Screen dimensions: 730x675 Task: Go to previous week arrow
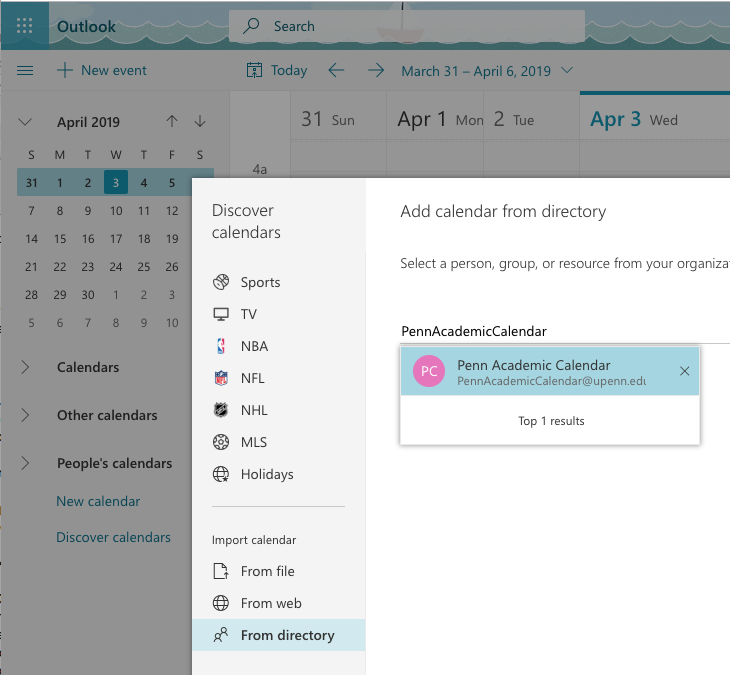click(x=336, y=70)
